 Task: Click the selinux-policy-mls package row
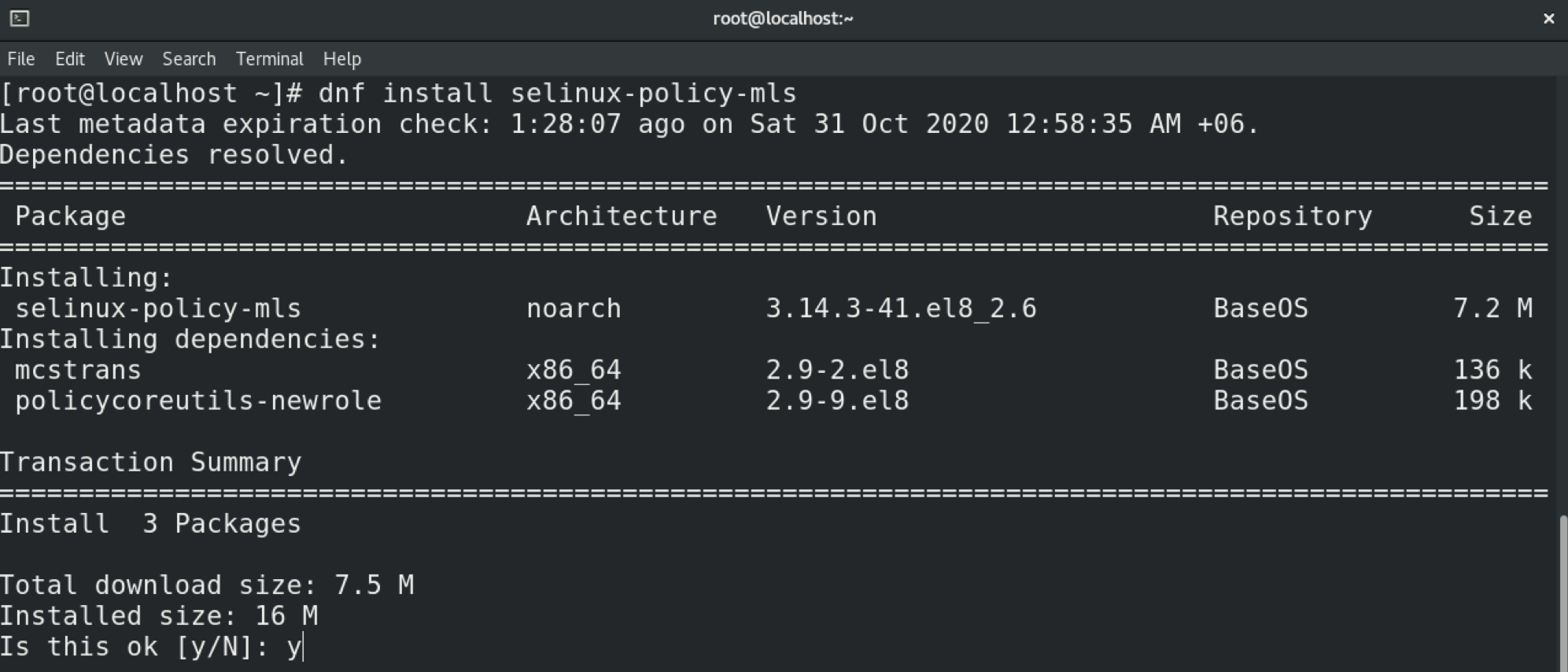(158, 308)
